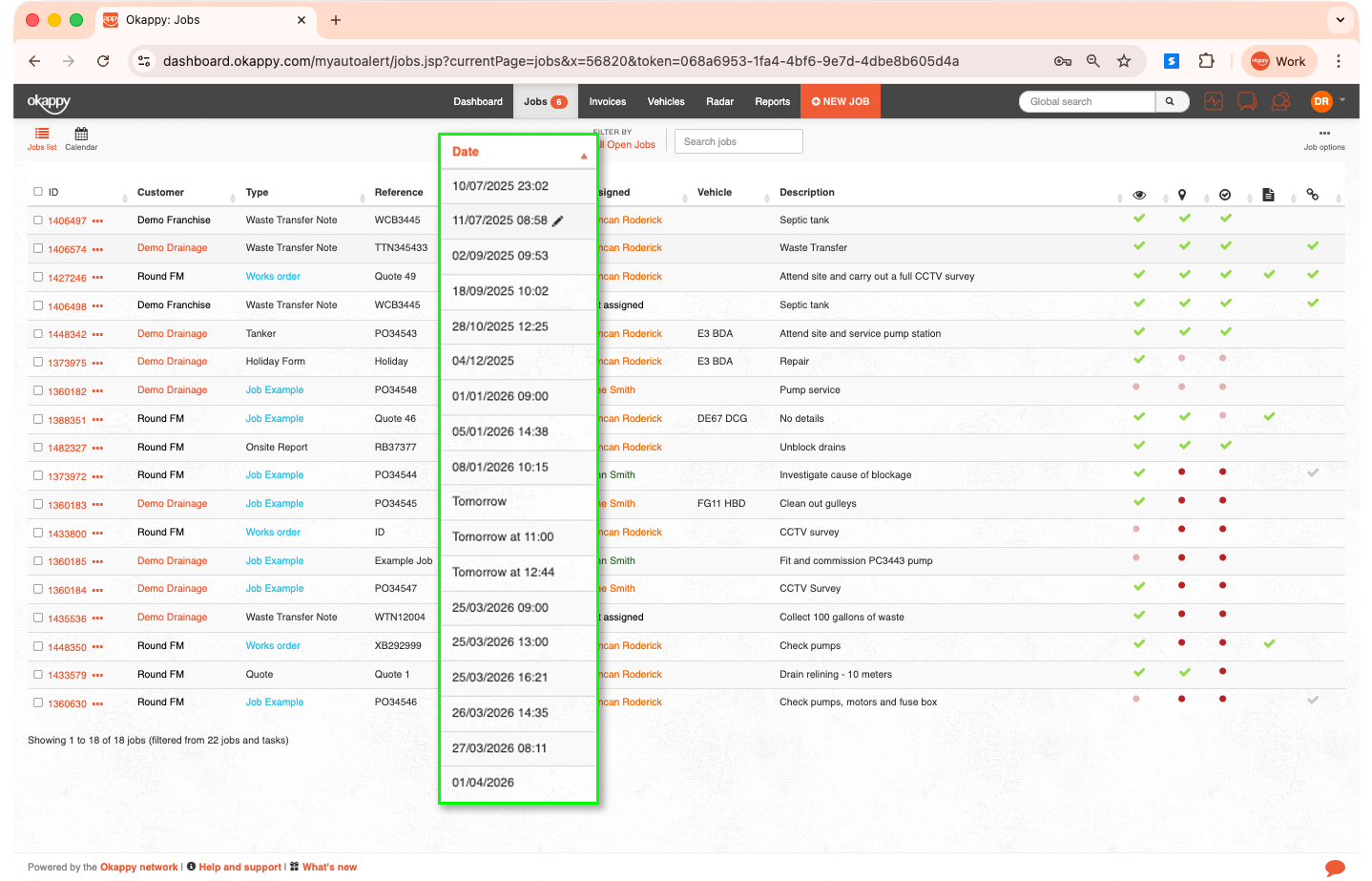Open the Help and support link
This screenshot has height=881, width=1372.
(239, 868)
